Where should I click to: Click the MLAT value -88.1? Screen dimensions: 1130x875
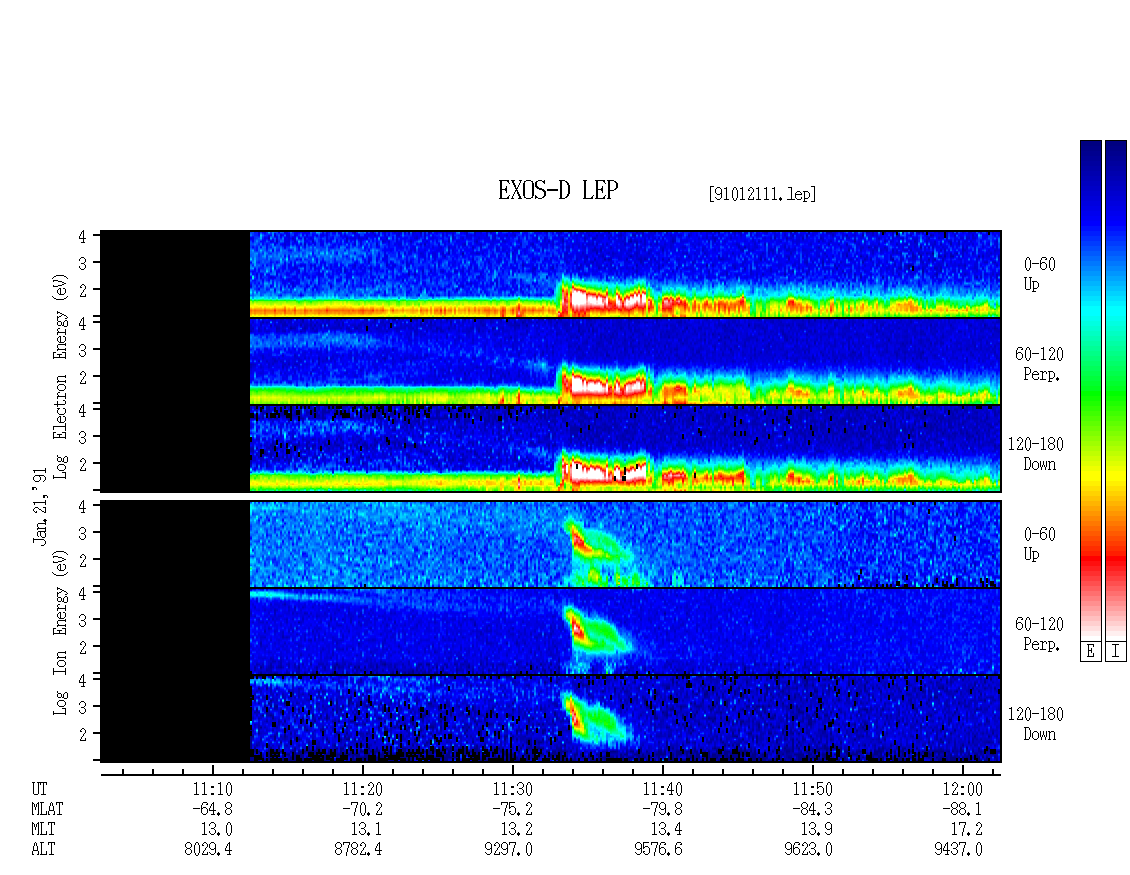click(x=962, y=809)
